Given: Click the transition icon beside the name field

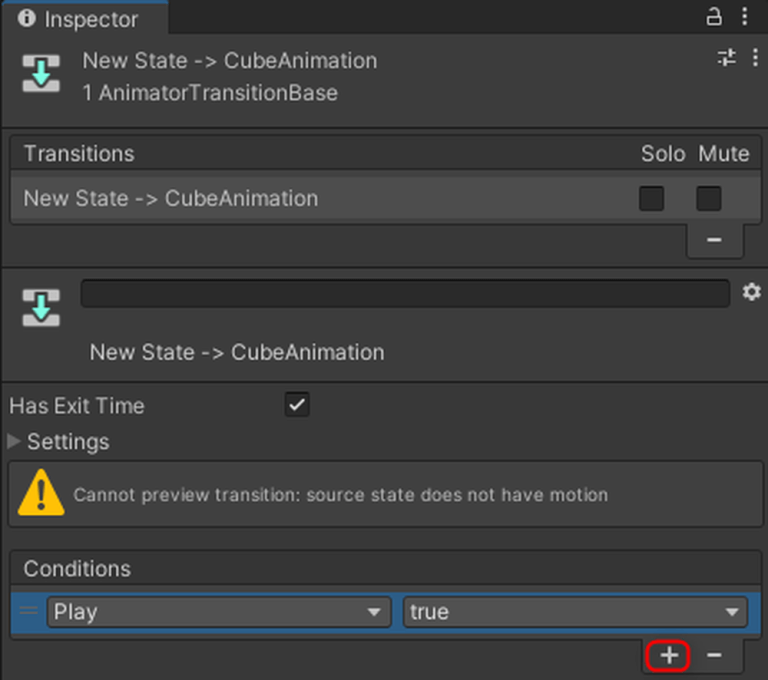Looking at the screenshot, I should (x=41, y=310).
